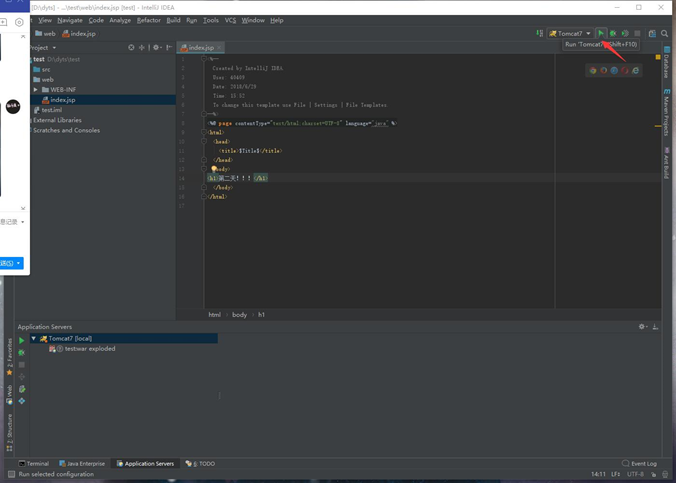
Task: Open the VCS menu
Action: [x=230, y=20]
